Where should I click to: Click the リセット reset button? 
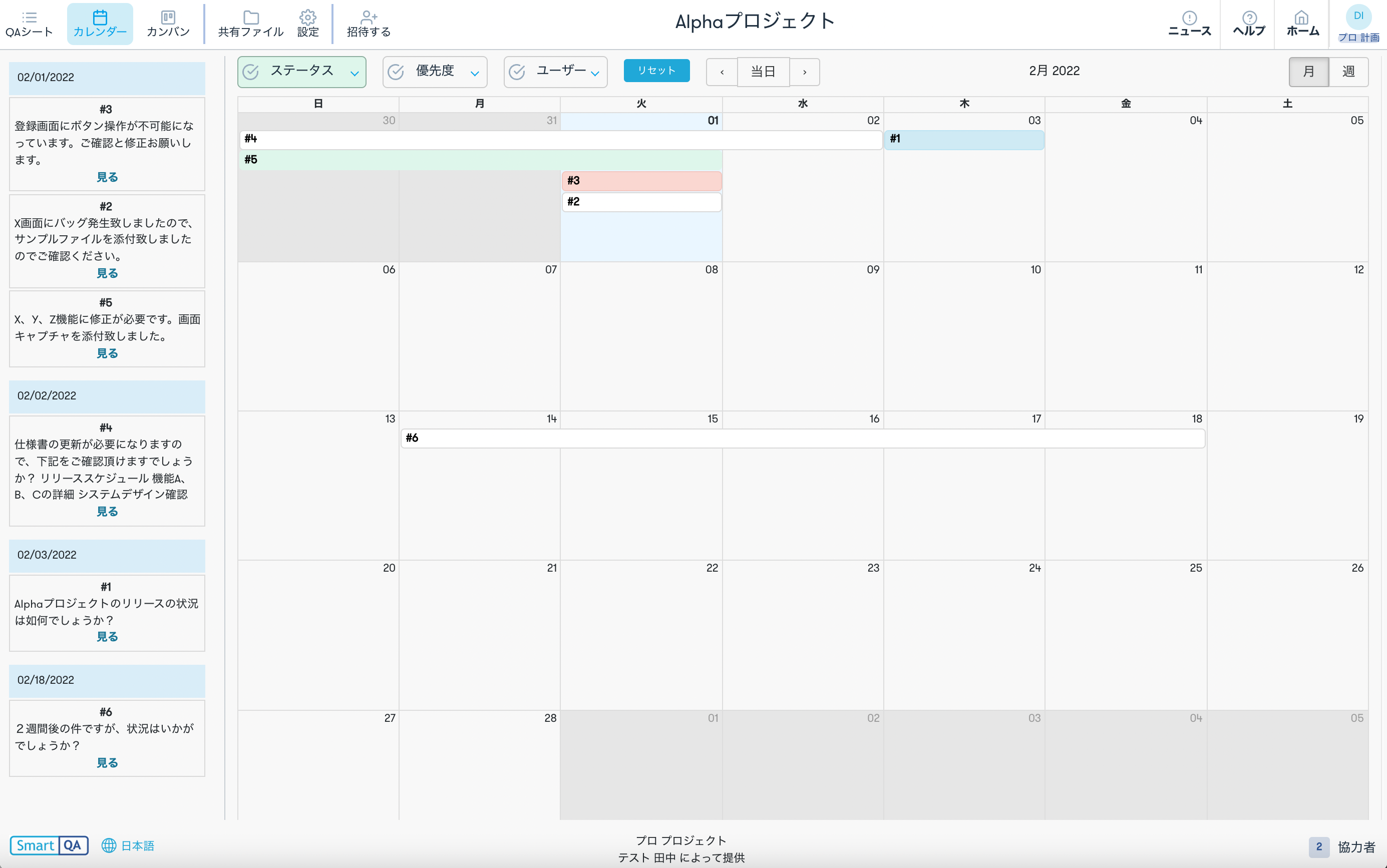pos(657,71)
